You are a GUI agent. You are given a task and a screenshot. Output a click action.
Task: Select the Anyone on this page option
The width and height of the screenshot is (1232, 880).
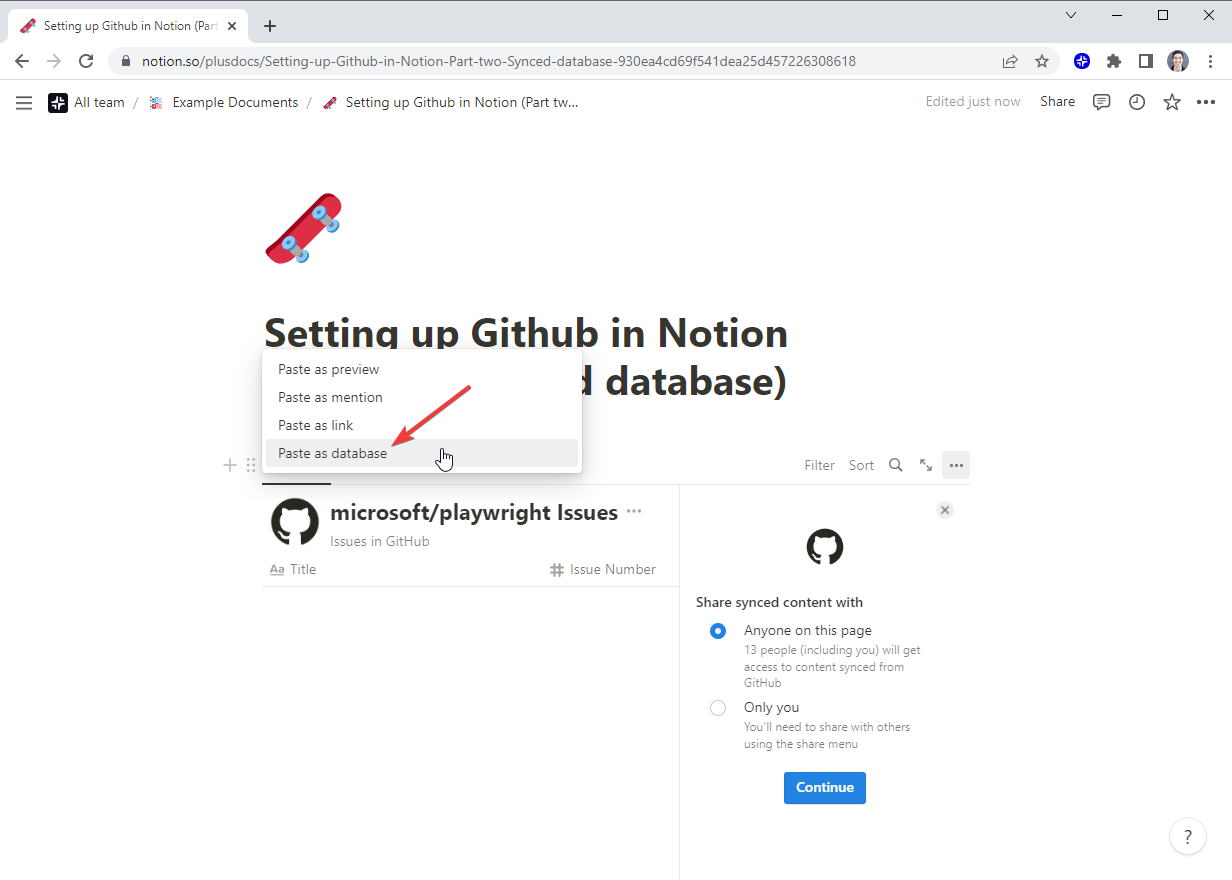coord(718,631)
